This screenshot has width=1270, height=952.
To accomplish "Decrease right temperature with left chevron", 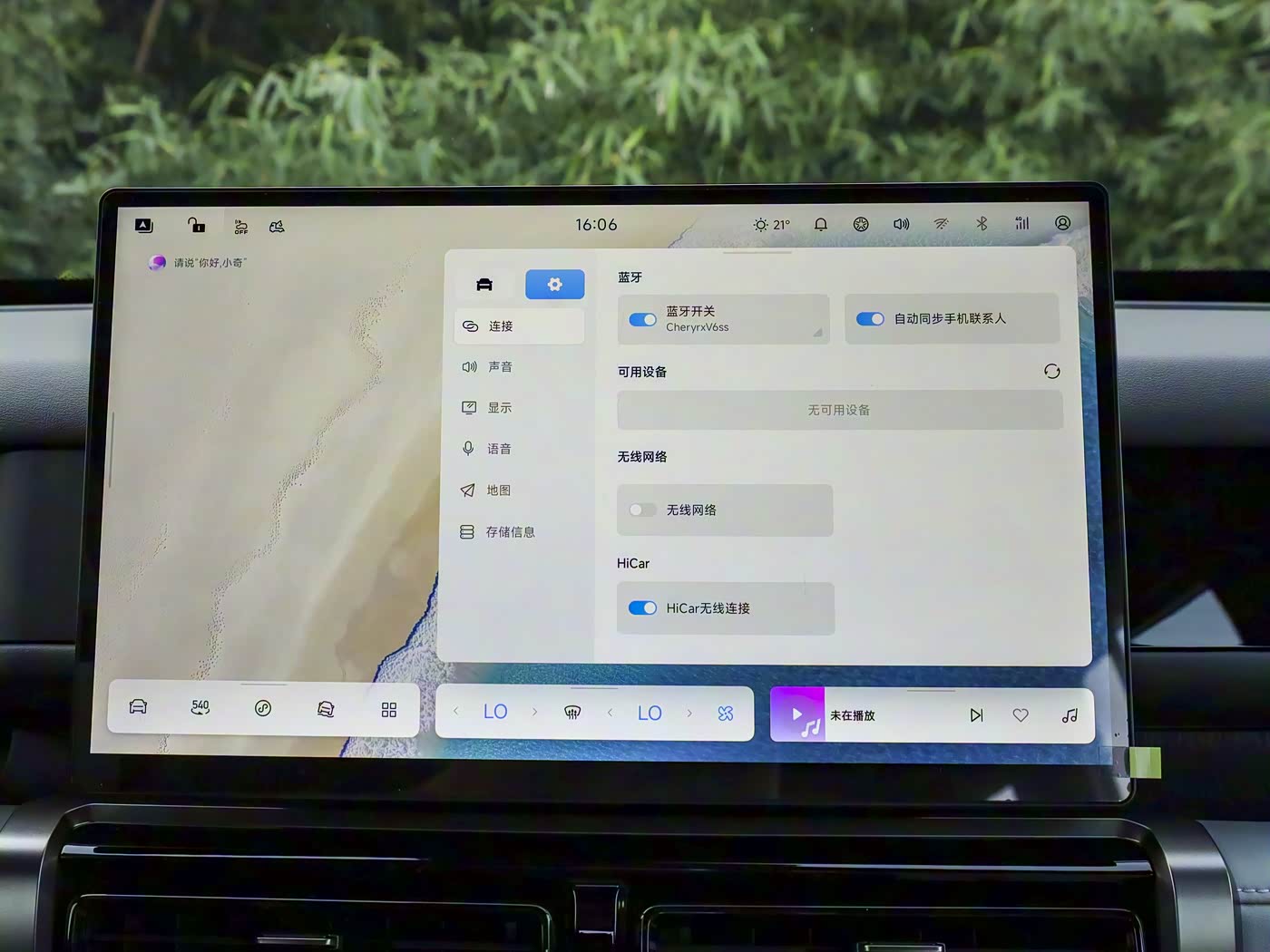I will [611, 713].
